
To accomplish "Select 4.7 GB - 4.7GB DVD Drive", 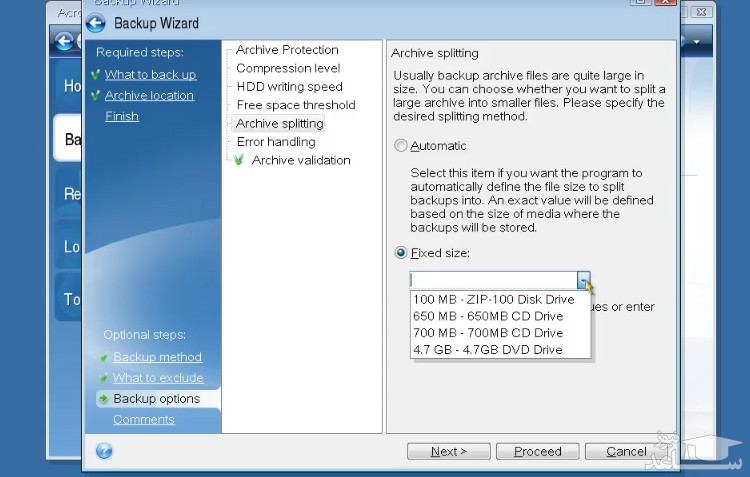I will (x=488, y=350).
